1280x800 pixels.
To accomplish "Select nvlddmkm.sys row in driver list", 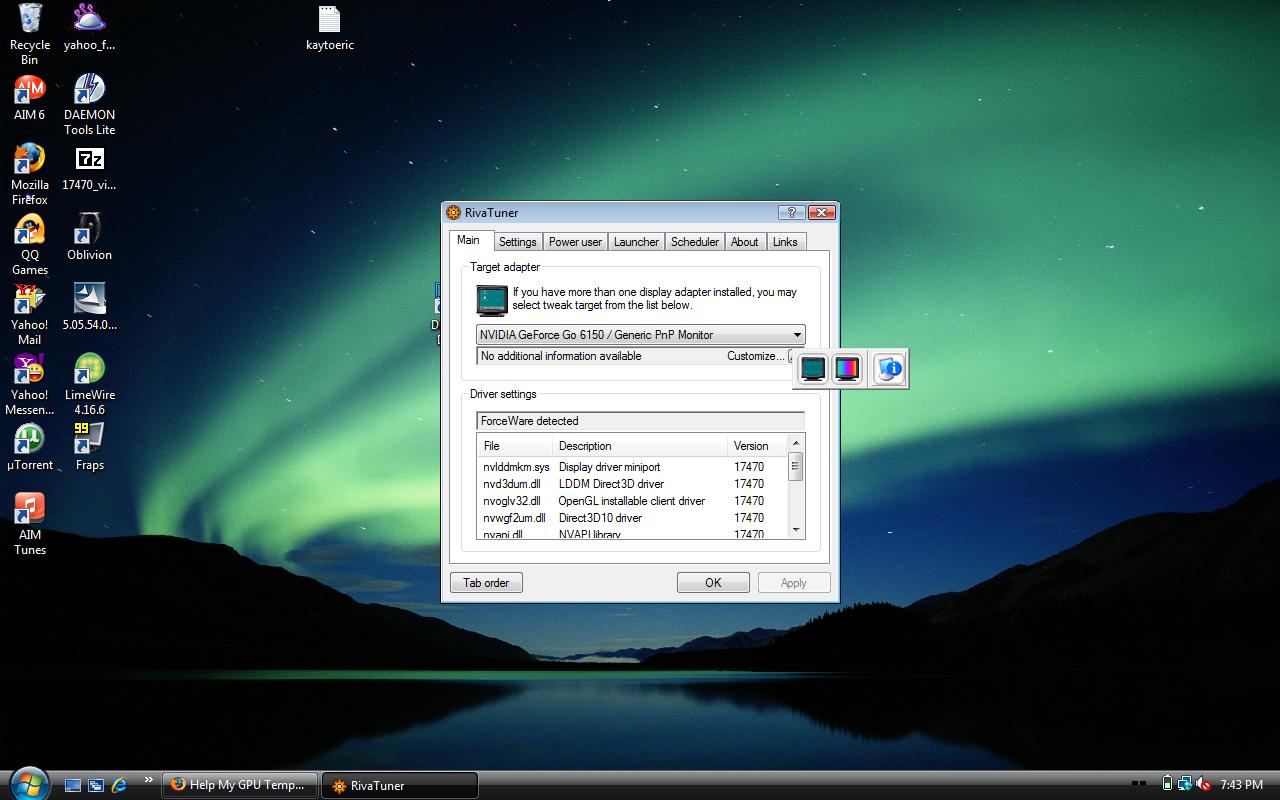I will coord(633,467).
